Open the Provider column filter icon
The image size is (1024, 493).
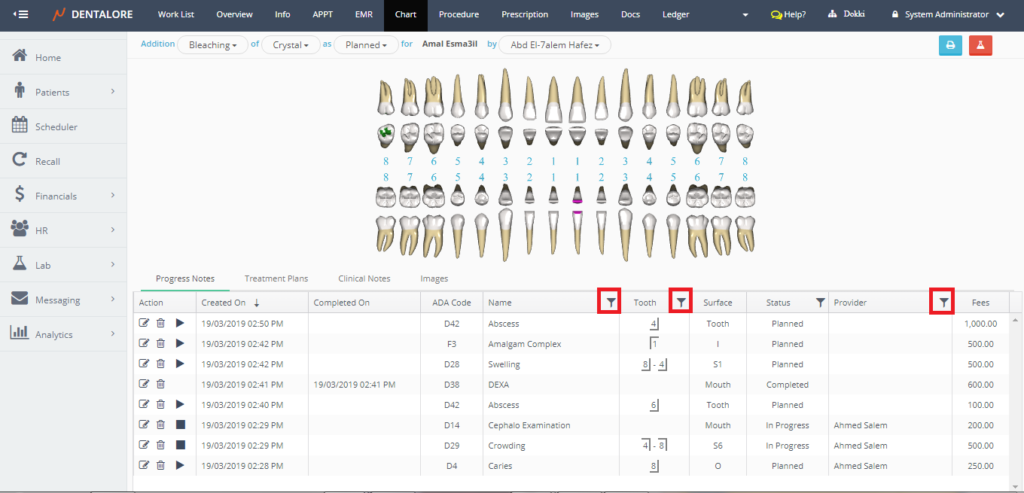[x=941, y=301]
